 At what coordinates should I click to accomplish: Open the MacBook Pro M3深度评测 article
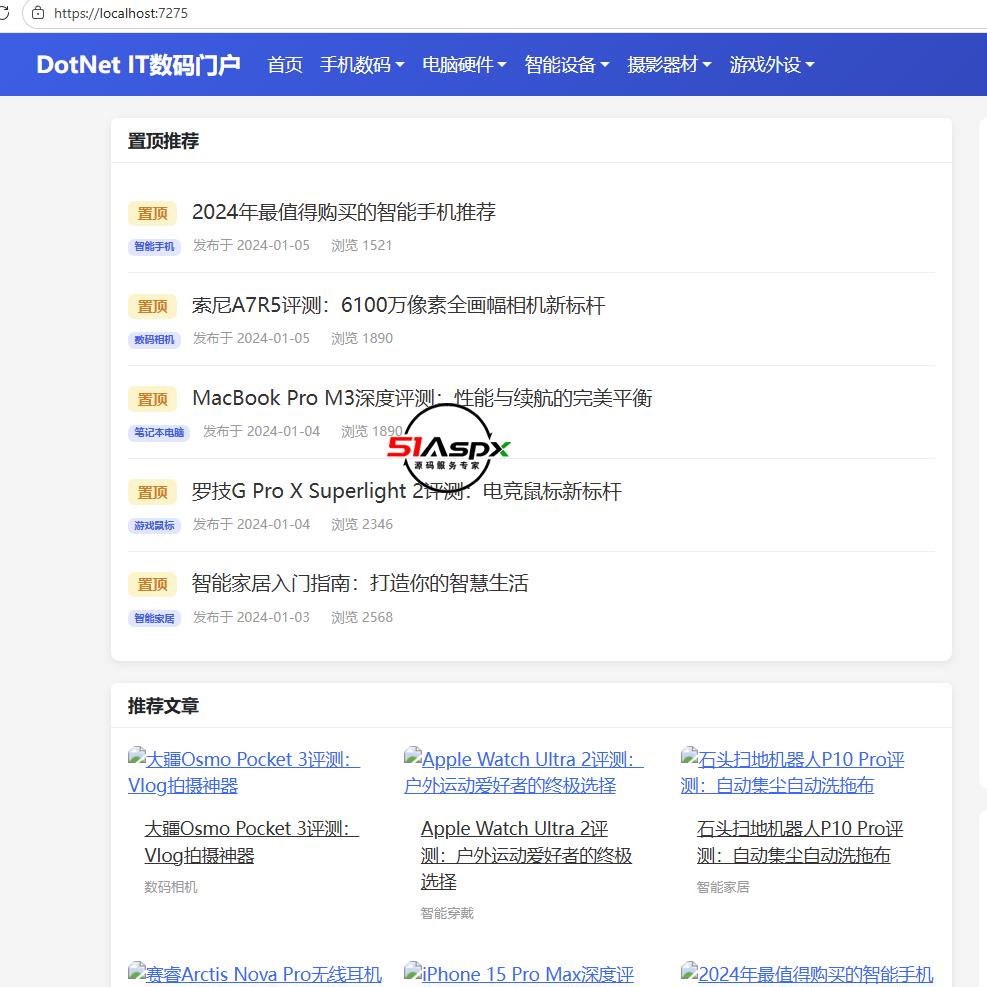coord(422,398)
